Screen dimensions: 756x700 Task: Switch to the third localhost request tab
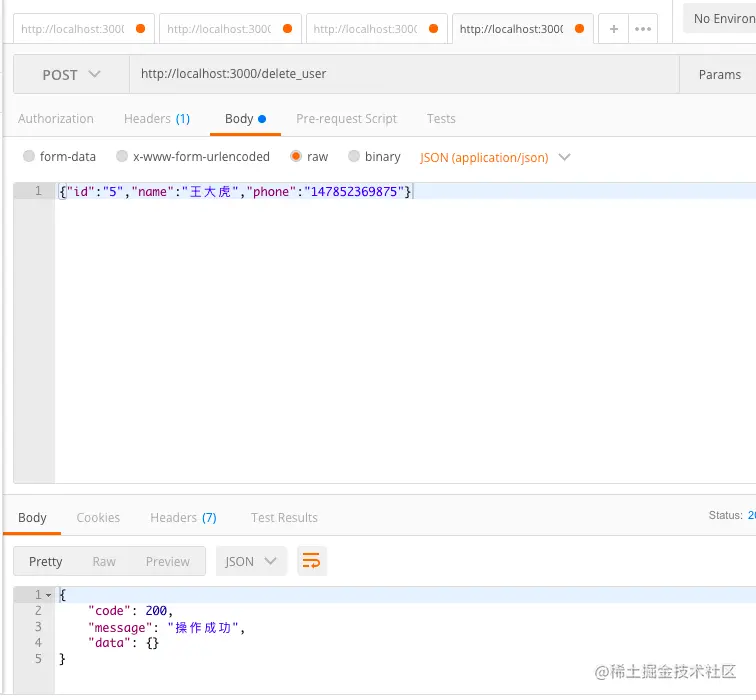pyautogui.click(x=377, y=29)
